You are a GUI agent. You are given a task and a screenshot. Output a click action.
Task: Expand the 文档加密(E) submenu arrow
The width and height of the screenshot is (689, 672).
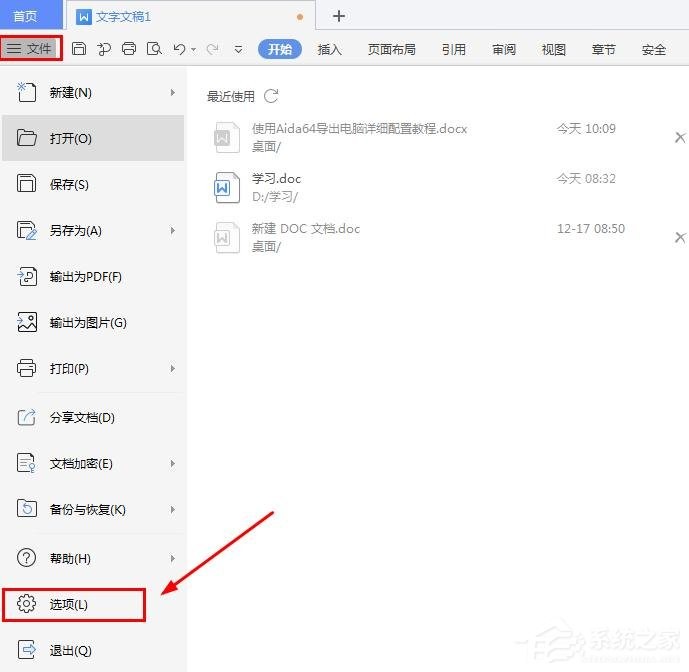(x=173, y=464)
